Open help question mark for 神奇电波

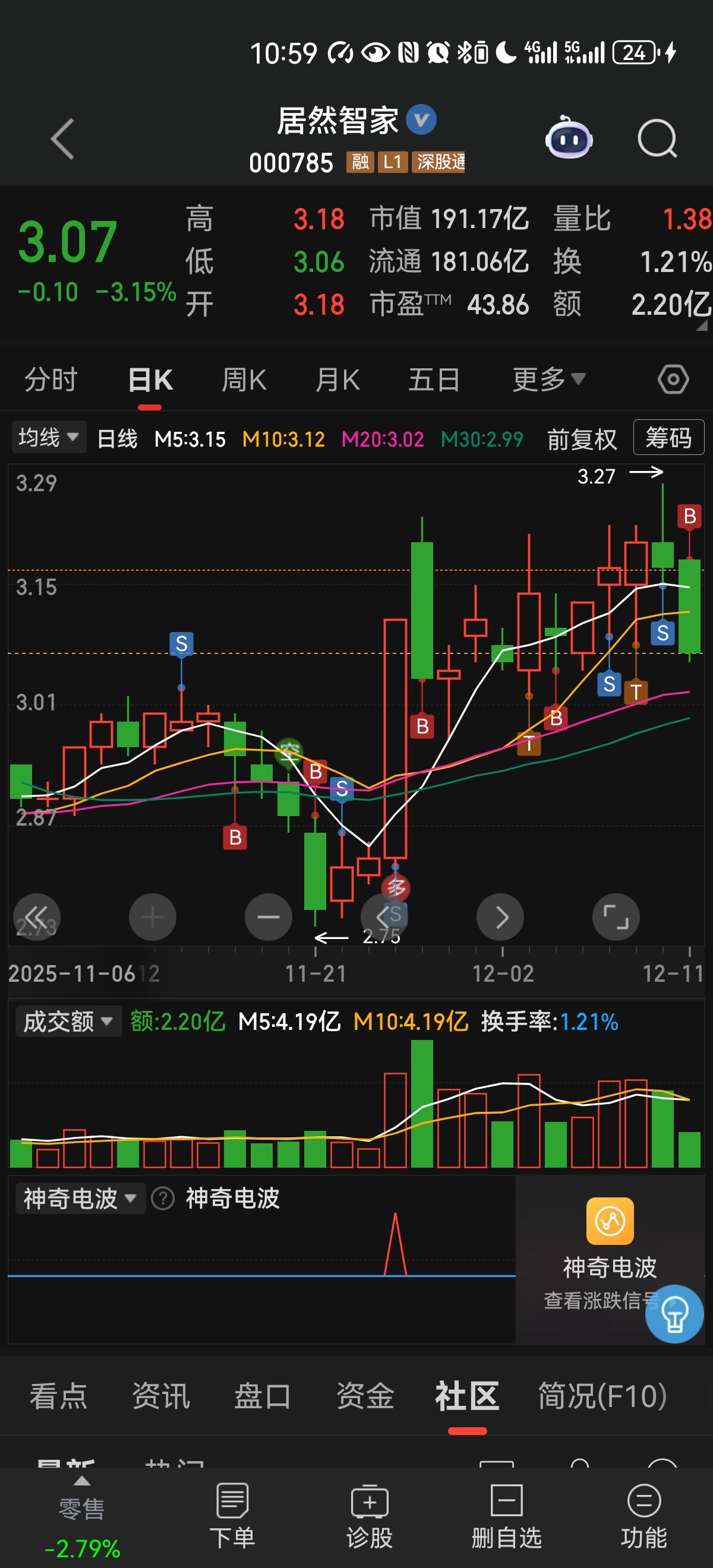click(163, 1199)
